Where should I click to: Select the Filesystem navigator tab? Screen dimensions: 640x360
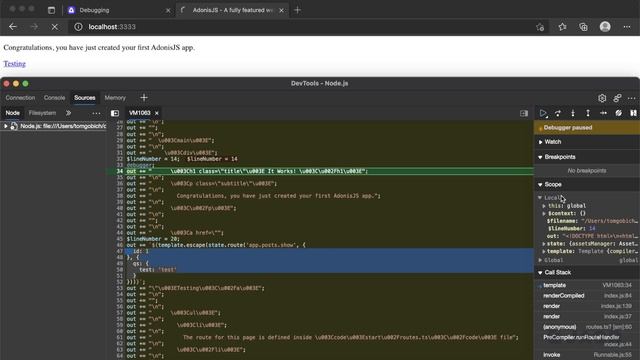click(x=42, y=113)
